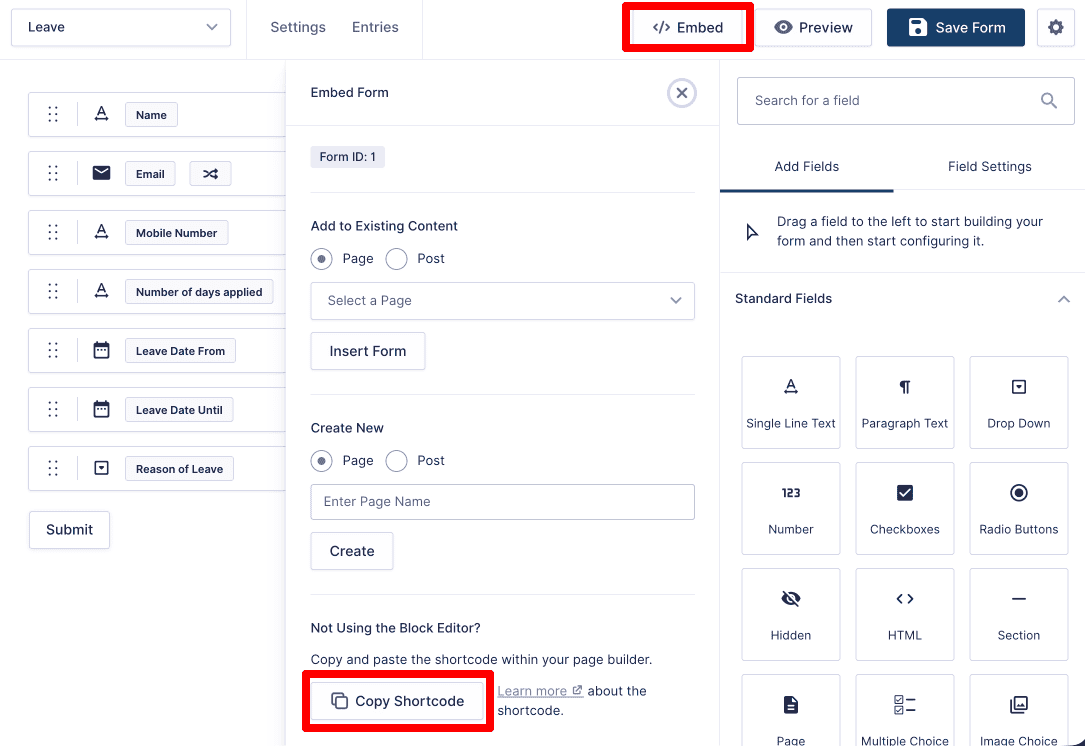Image resolution: width=1085 pixels, height=746 pixels.
Task: Close the Embed Form panel
Action: tap(682, 93)
